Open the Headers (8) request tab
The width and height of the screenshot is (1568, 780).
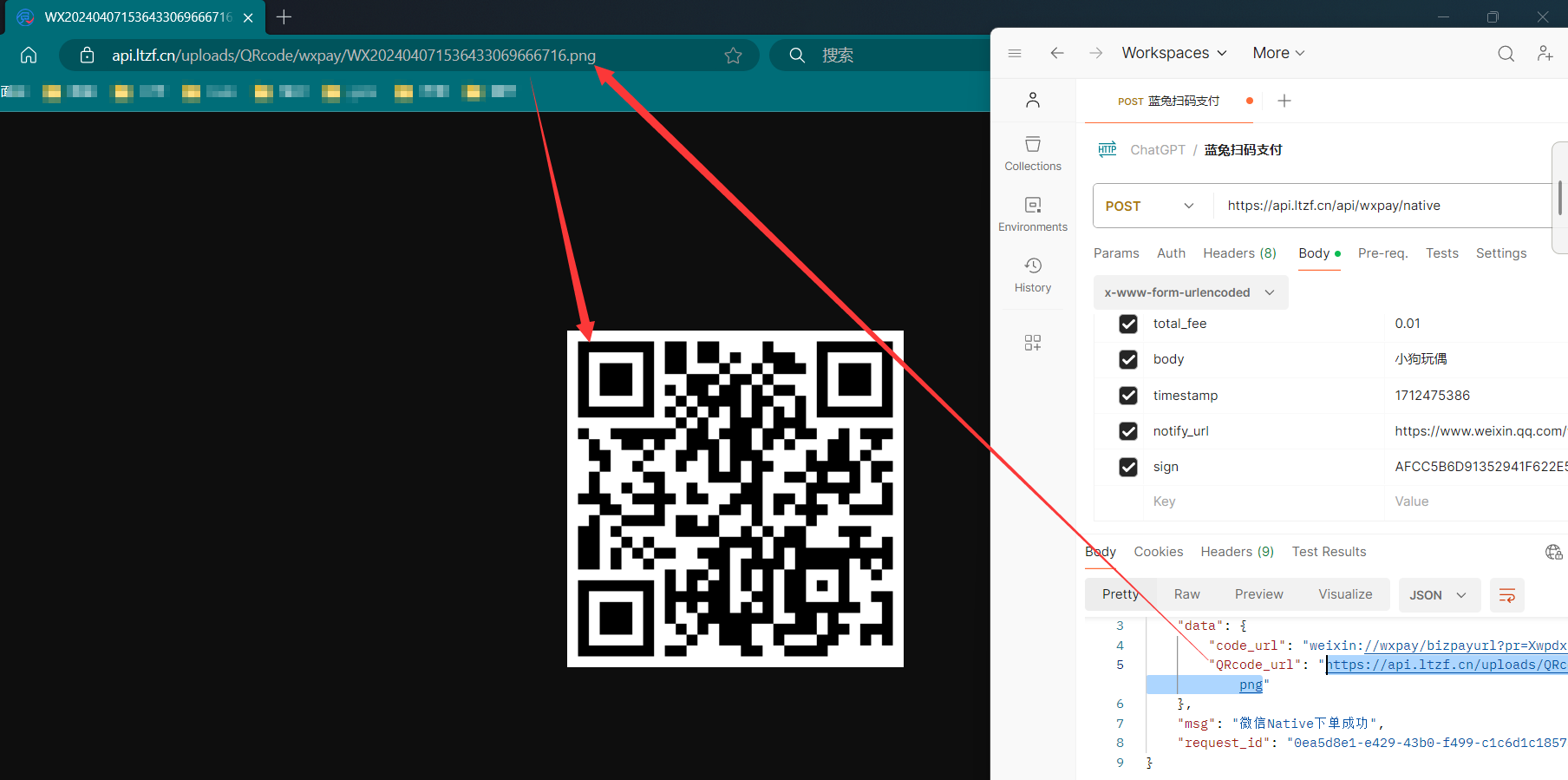1239,253
